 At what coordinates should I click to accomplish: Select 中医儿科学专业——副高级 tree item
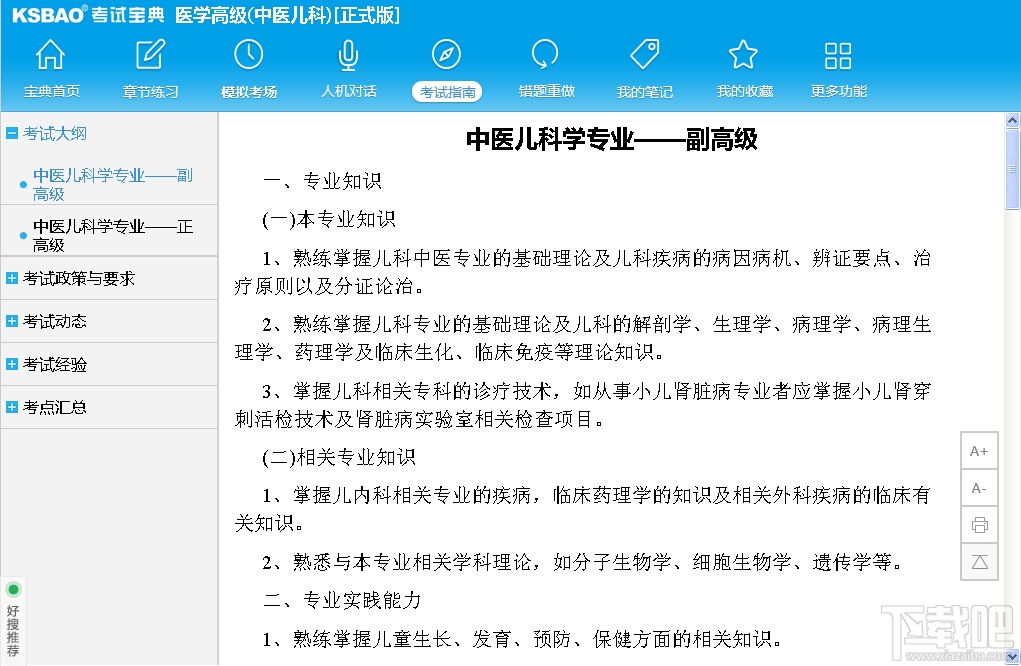(113, 184)
